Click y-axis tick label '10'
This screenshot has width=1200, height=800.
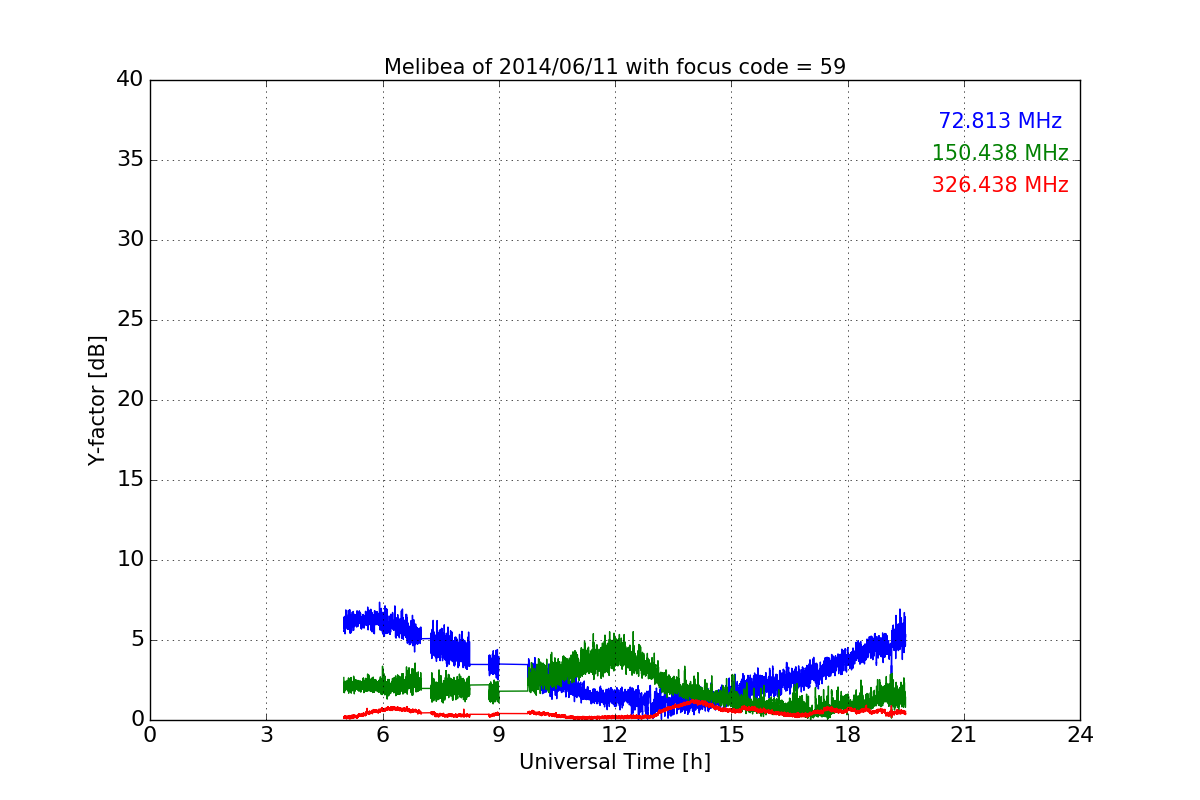(130, 560)
